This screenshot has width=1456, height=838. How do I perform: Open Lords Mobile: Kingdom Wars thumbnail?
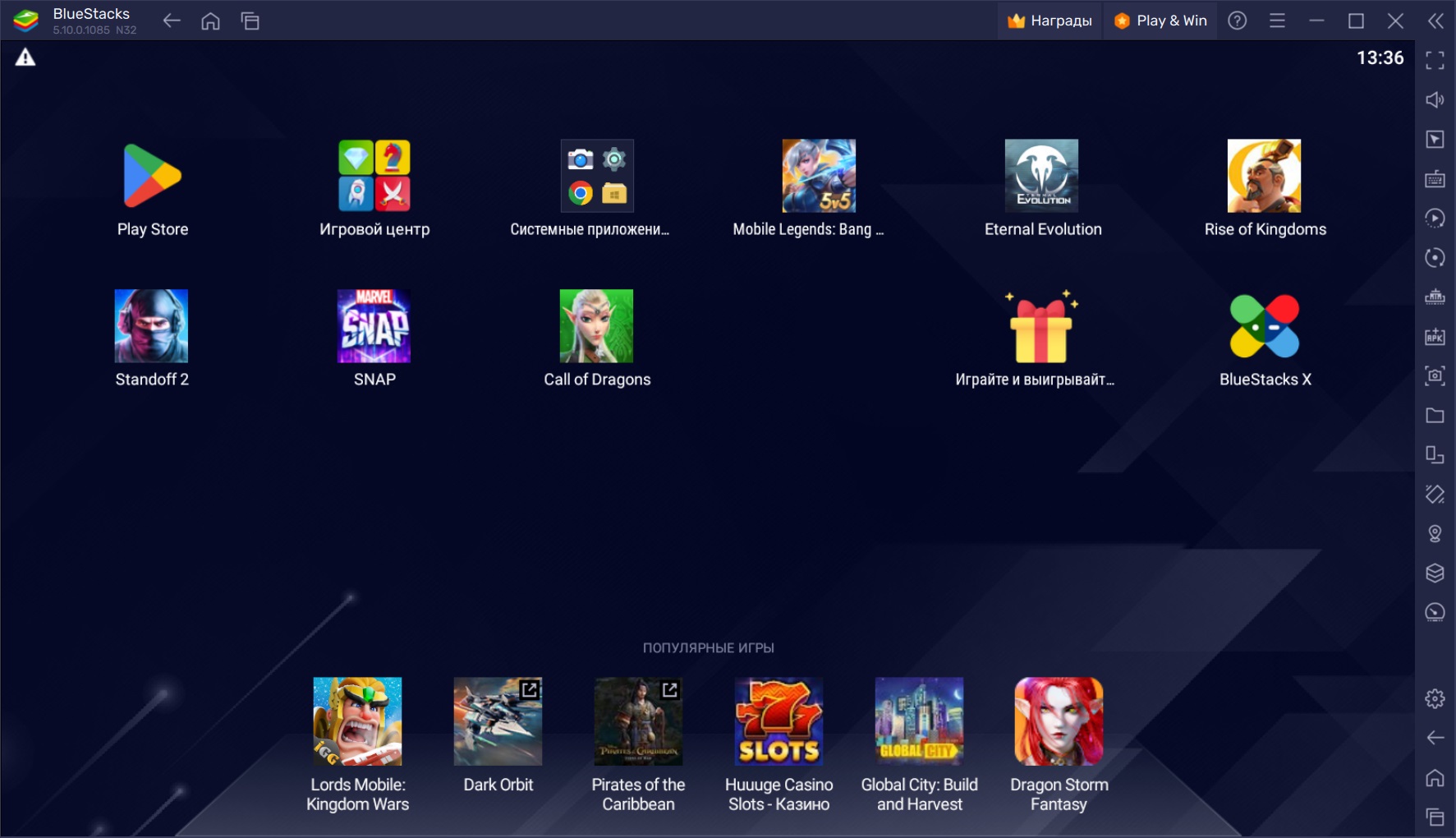coord(357,721)
